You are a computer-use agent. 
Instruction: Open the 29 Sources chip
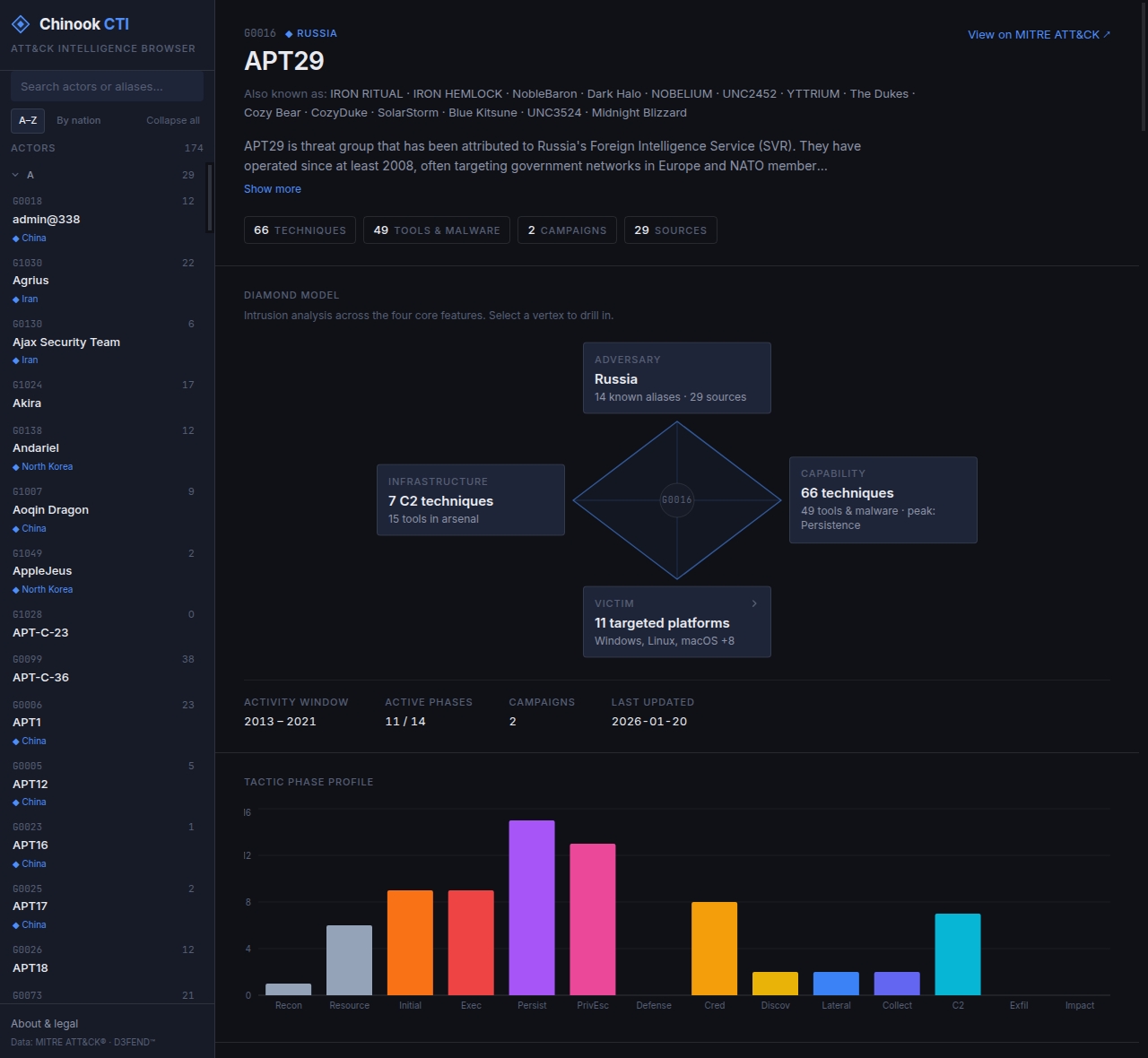coord(671,230)
